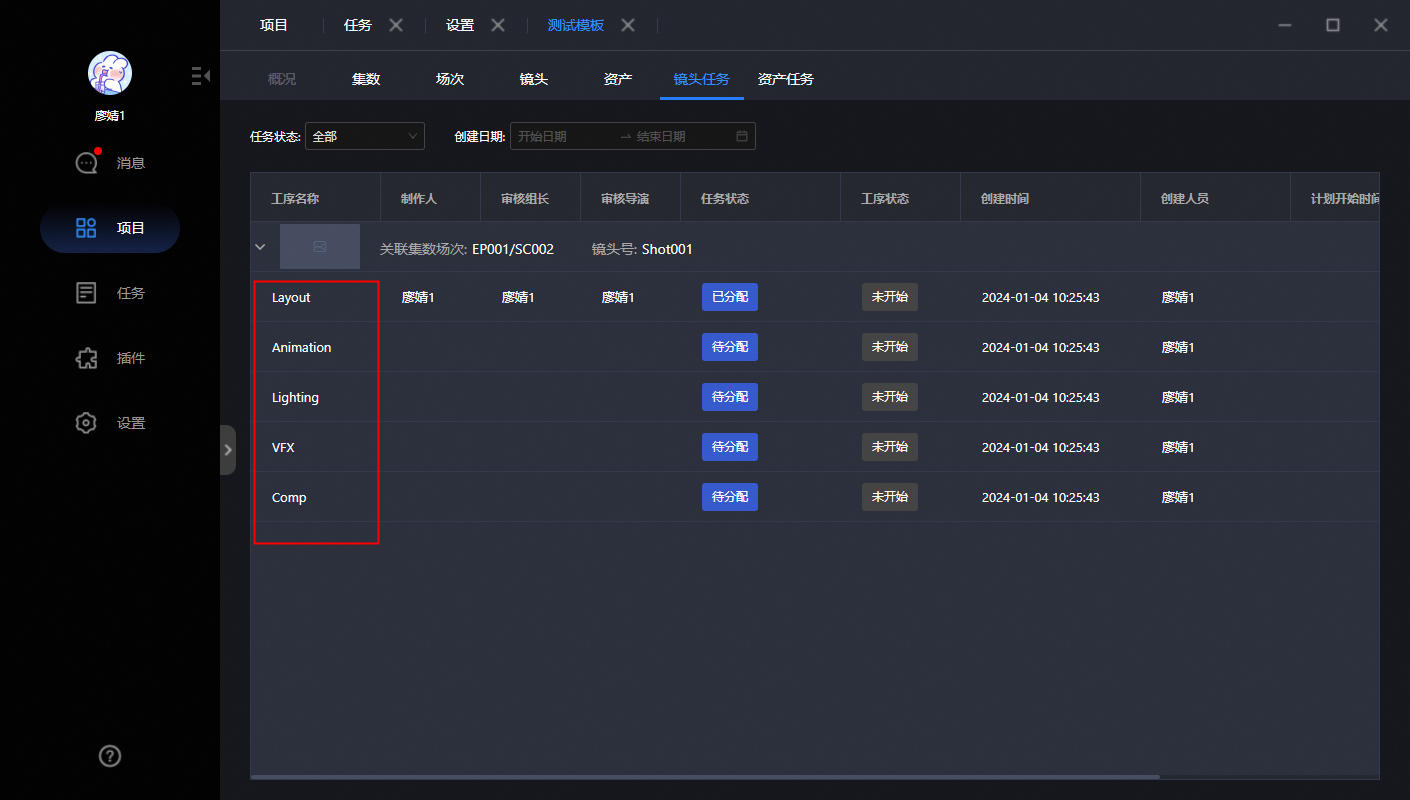Screen dimensions: 1410x800
Task: Click the 待分配 button in Animation row
Action: (x=730, y=347)
